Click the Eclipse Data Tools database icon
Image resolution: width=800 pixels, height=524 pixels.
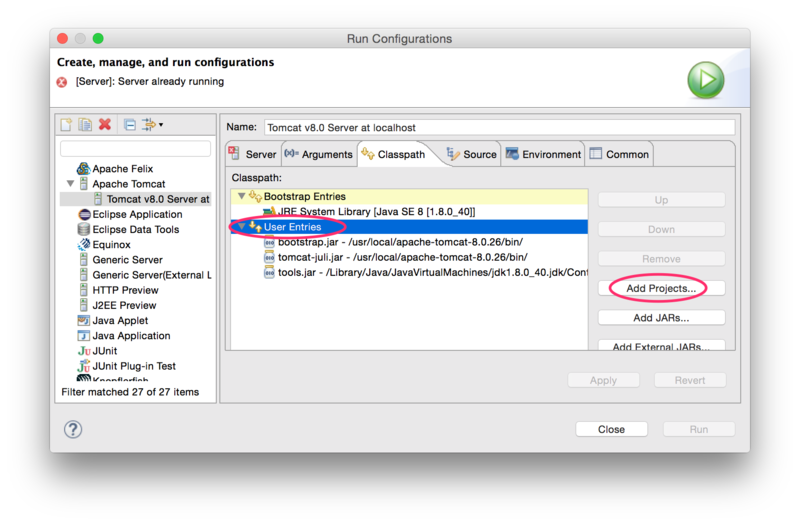84,230
